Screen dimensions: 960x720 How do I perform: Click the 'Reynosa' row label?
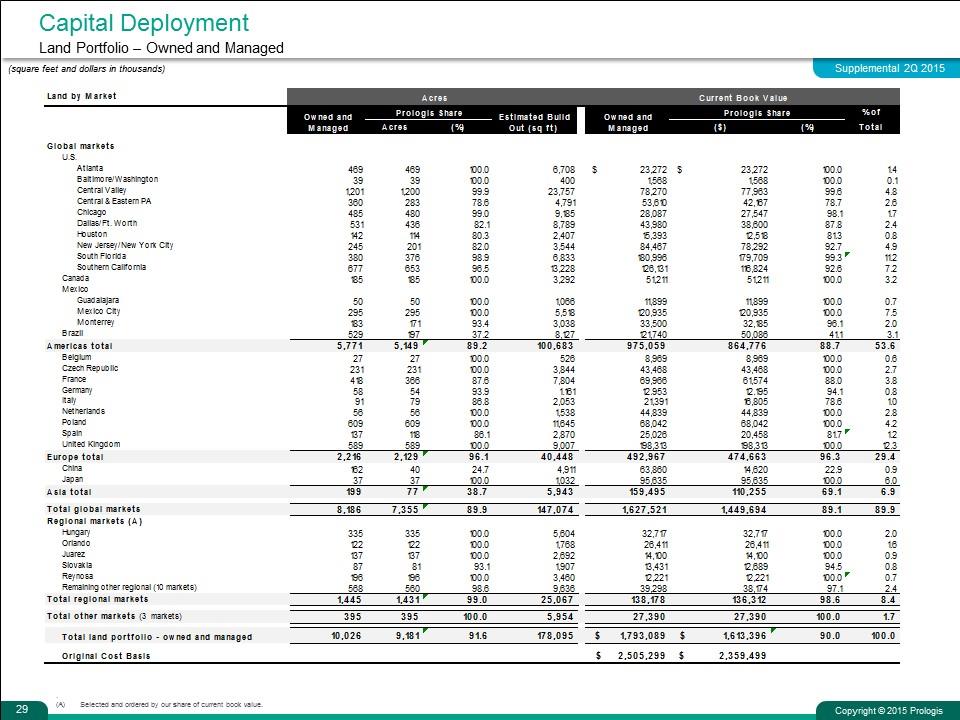(x=78, y=576)
